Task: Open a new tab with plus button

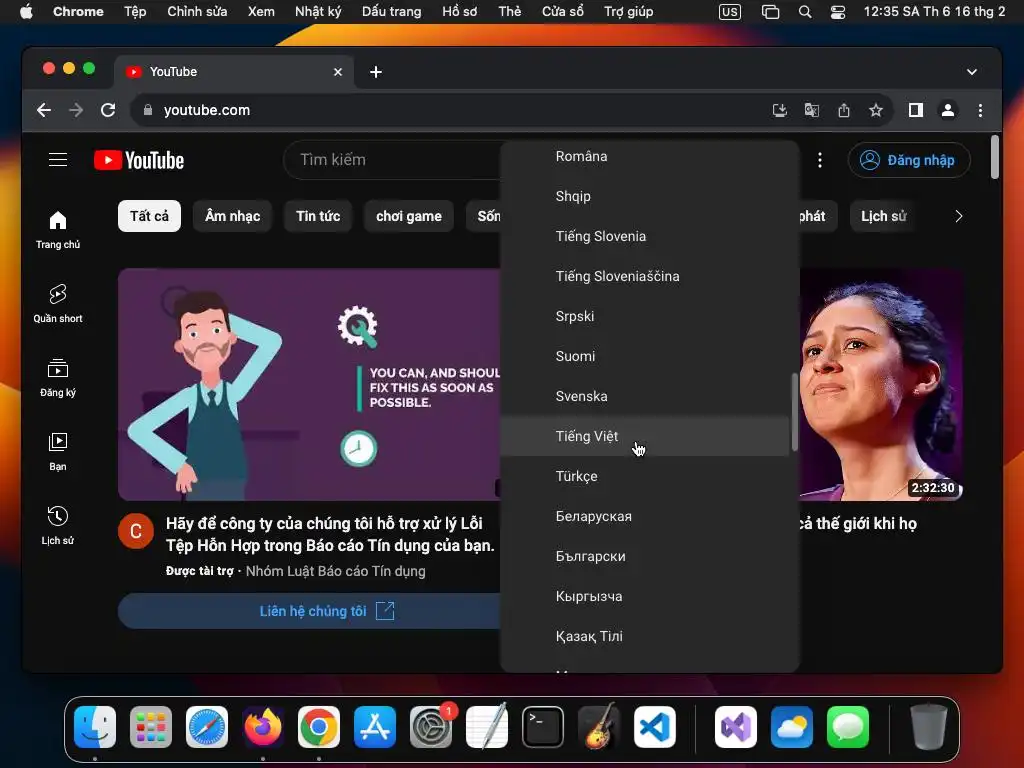Action: (376, 72)
